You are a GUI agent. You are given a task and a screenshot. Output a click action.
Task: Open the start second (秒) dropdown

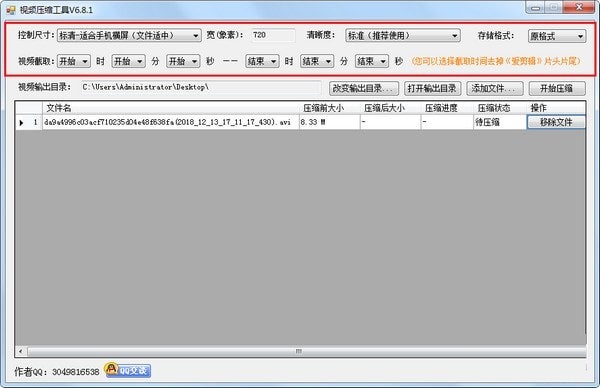click(183, 61)
